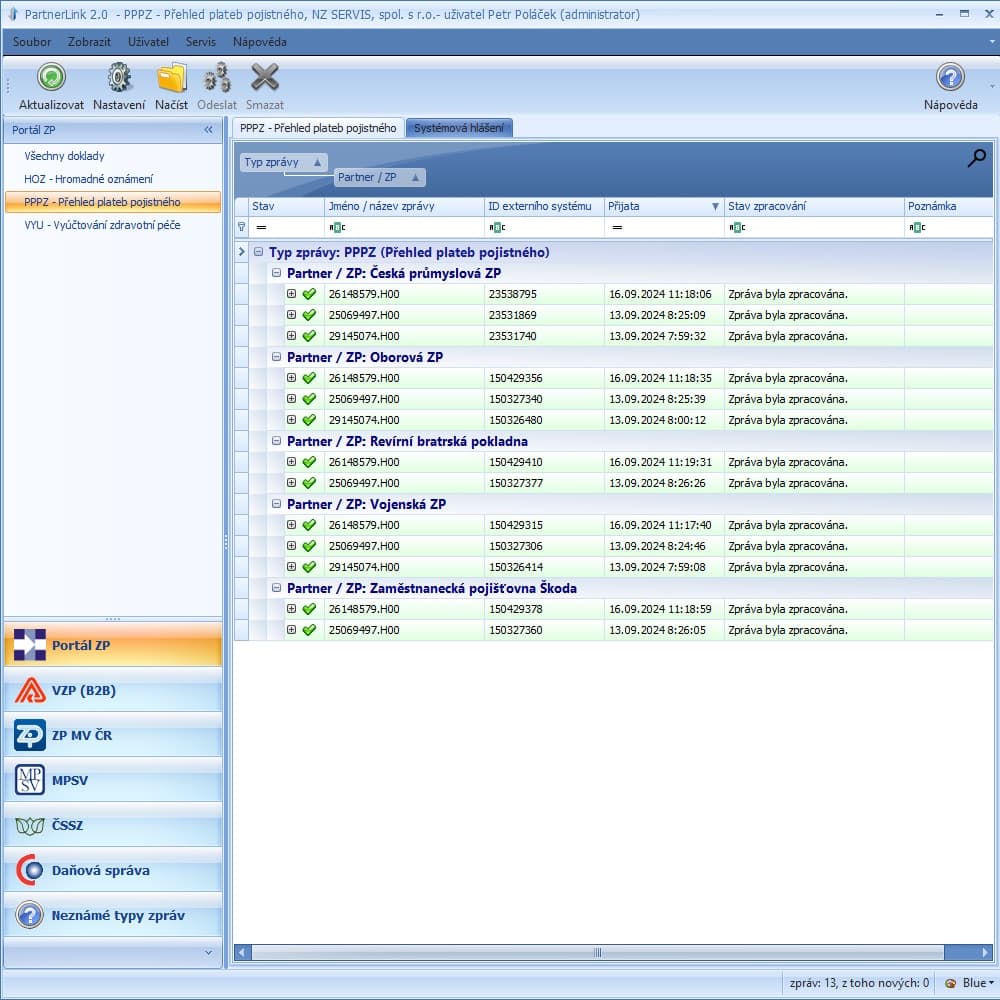
Task: Select Všechny doklady in left list
Action: (64, 156)
